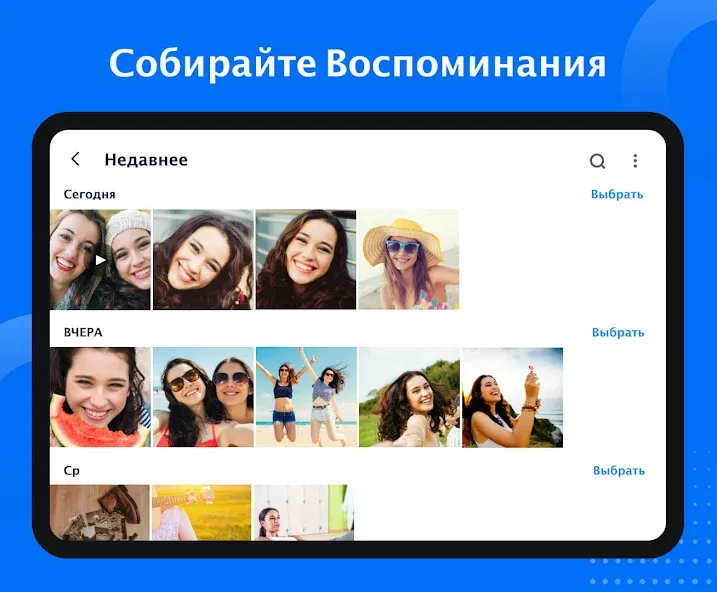
Task: Click Выбрать for the ВЧЕРА section
Action: [618, 332]
